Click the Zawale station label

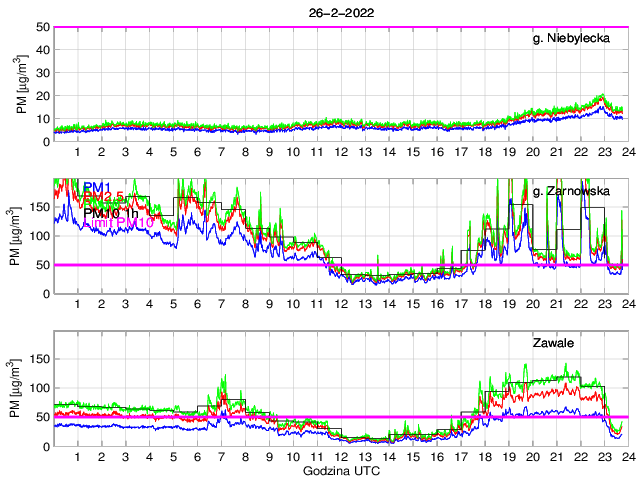pyautogui.click(x=554, y=343)
